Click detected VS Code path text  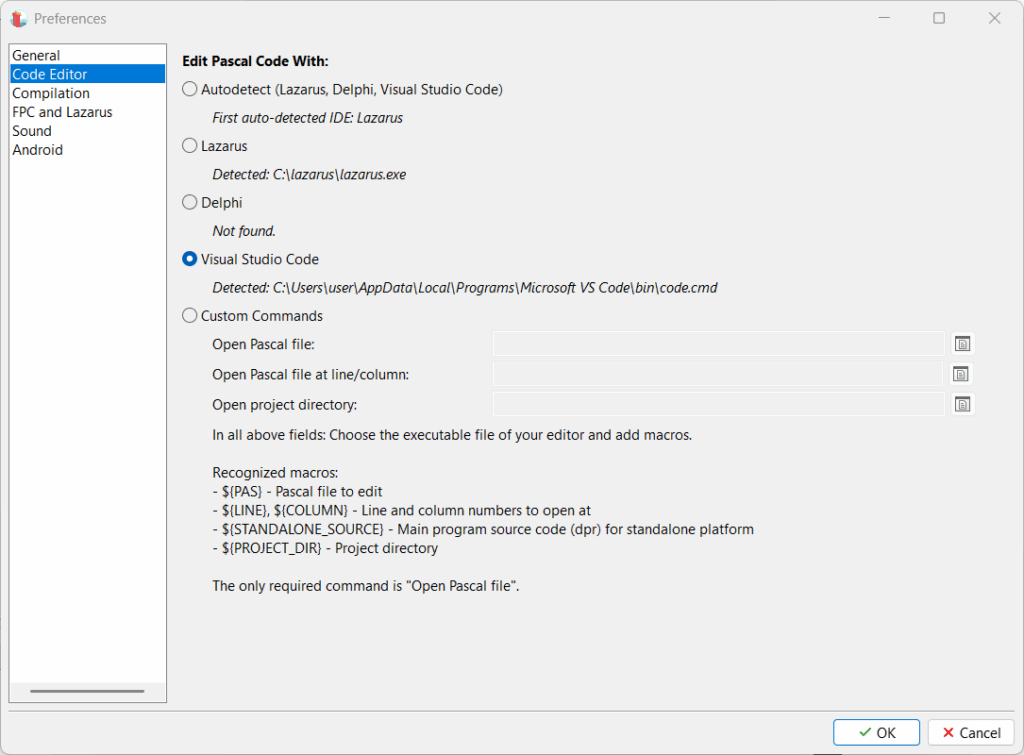[464, 288]
